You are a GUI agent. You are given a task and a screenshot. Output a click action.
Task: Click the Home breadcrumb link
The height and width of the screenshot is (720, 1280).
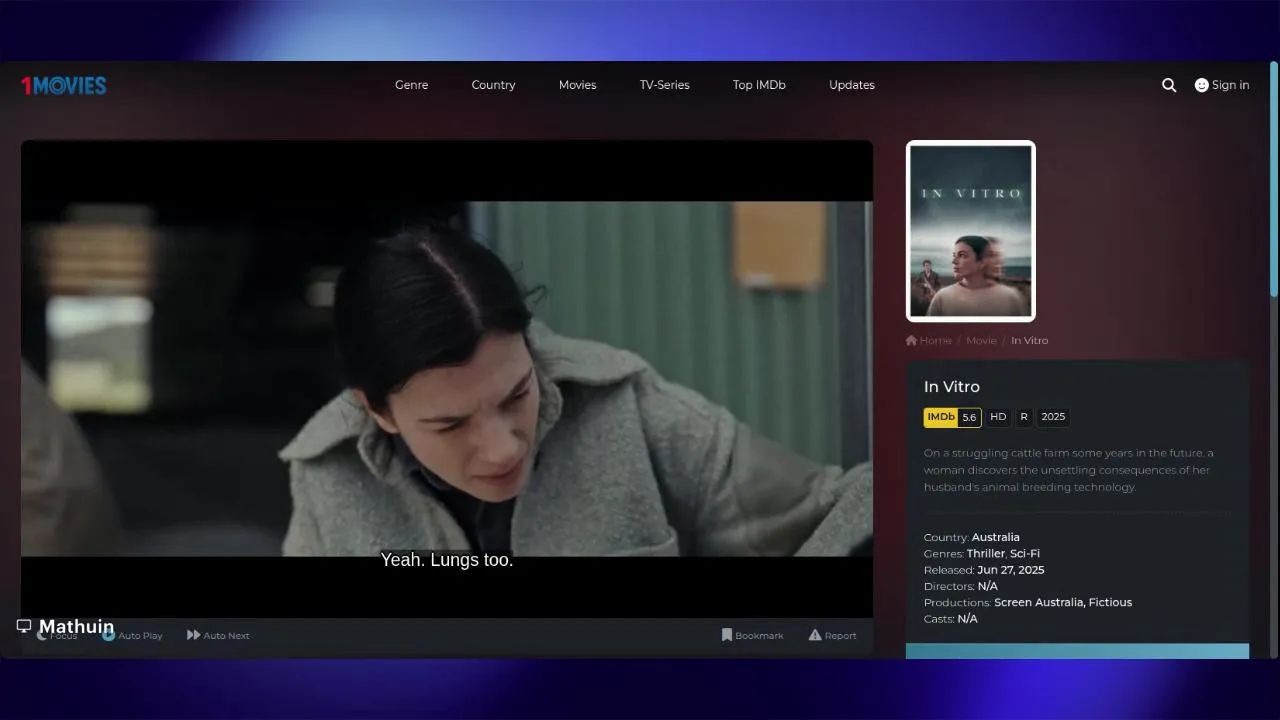pyautogui.click(x=929, y=340)
